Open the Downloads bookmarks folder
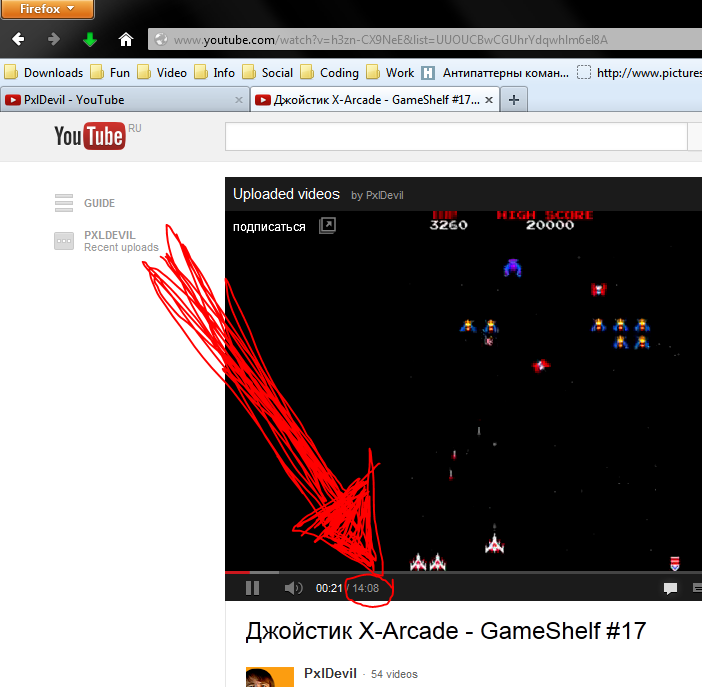The image size is (702, 687). tap(43, 73)
